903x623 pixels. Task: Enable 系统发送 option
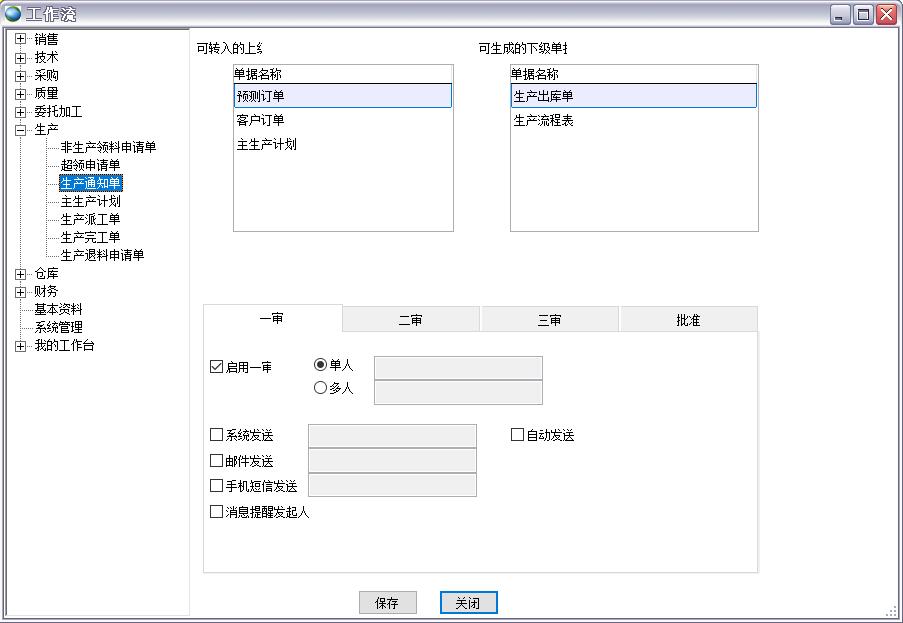[216, 434]
